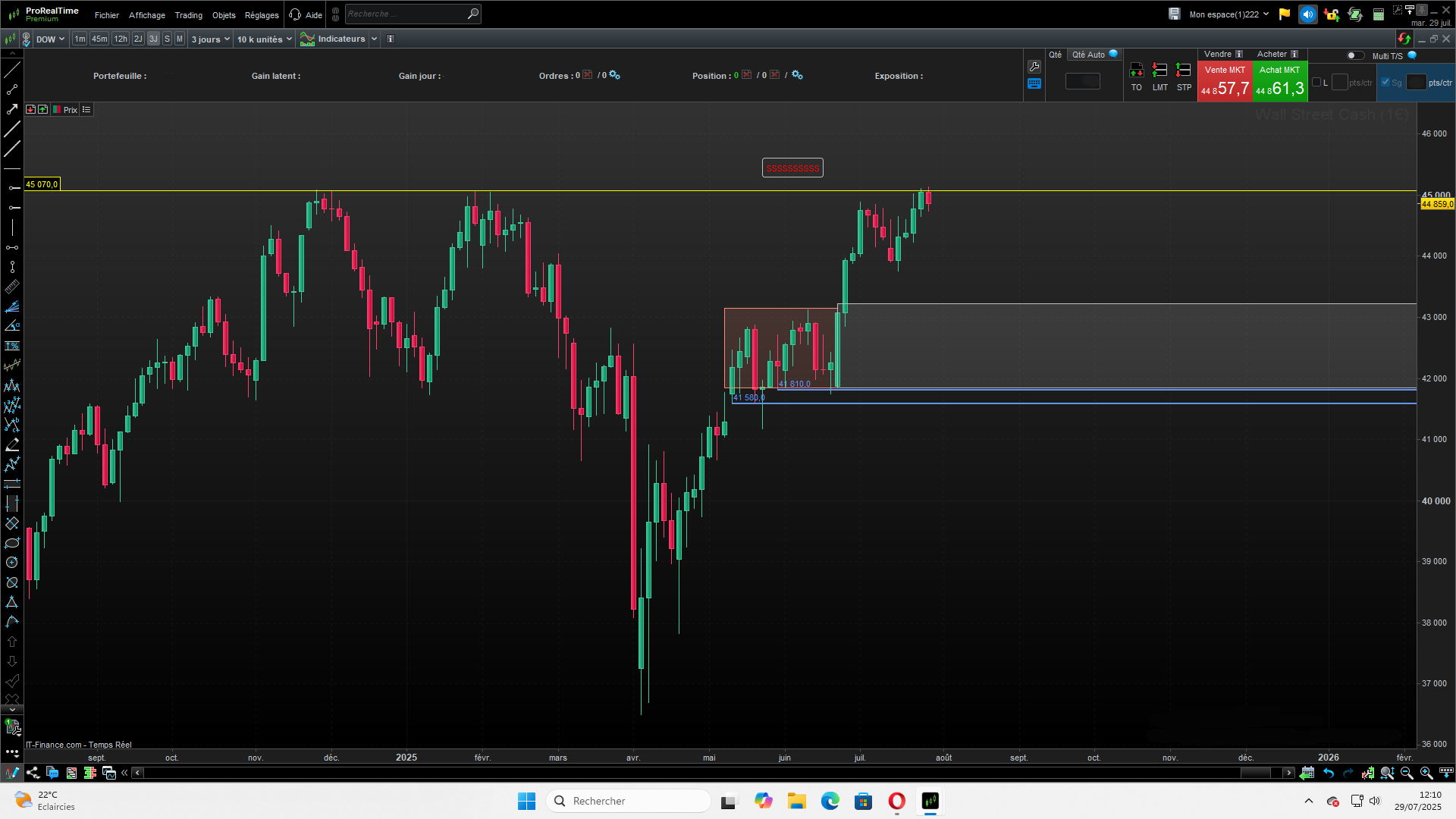Select the Fibonacci percent drawing tool
Image resolution: width=1456 pixels, height=819 pixels.
click(12, 346)
